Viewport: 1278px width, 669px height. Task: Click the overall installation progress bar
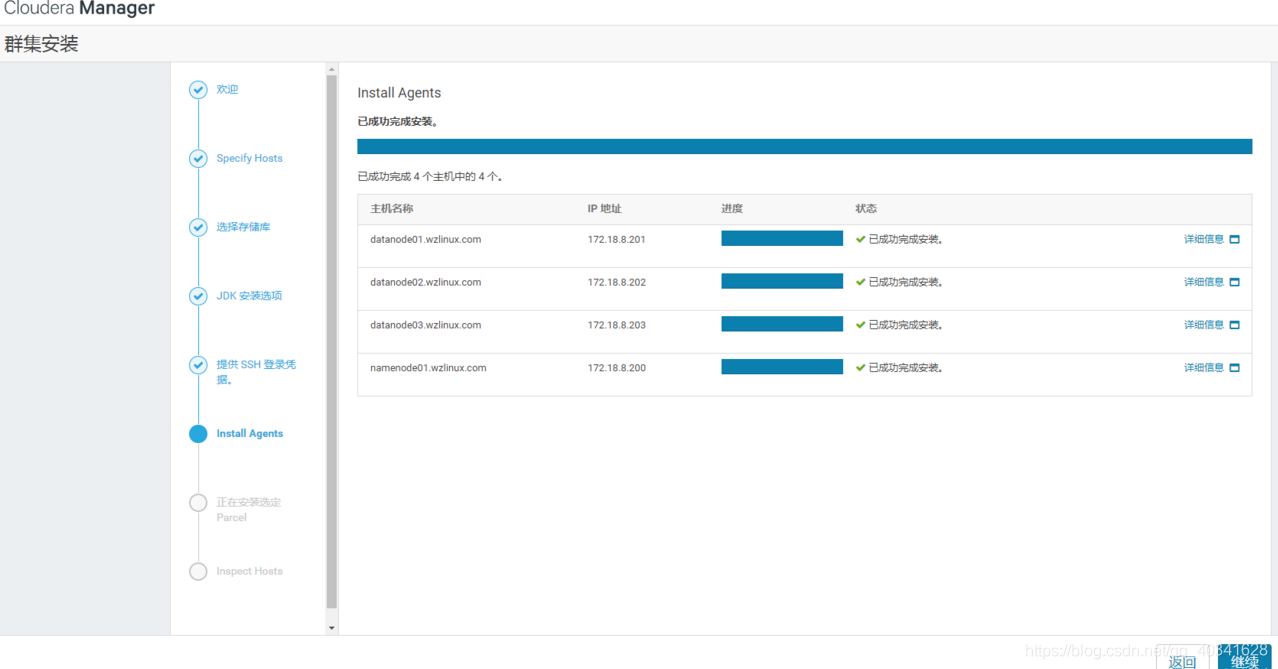coord(805,147)
